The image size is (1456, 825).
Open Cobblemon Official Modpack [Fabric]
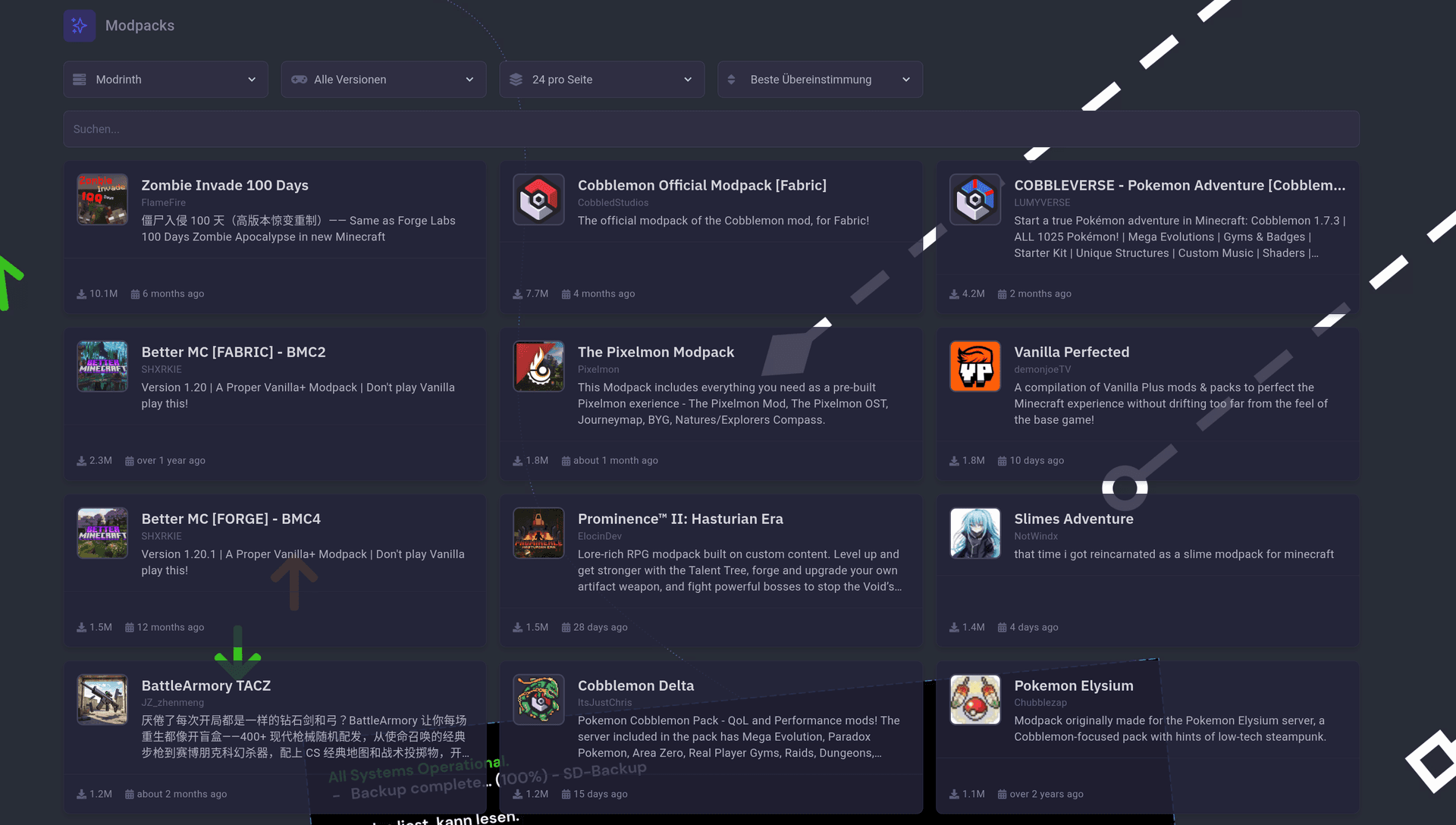(x=702, y=185)
